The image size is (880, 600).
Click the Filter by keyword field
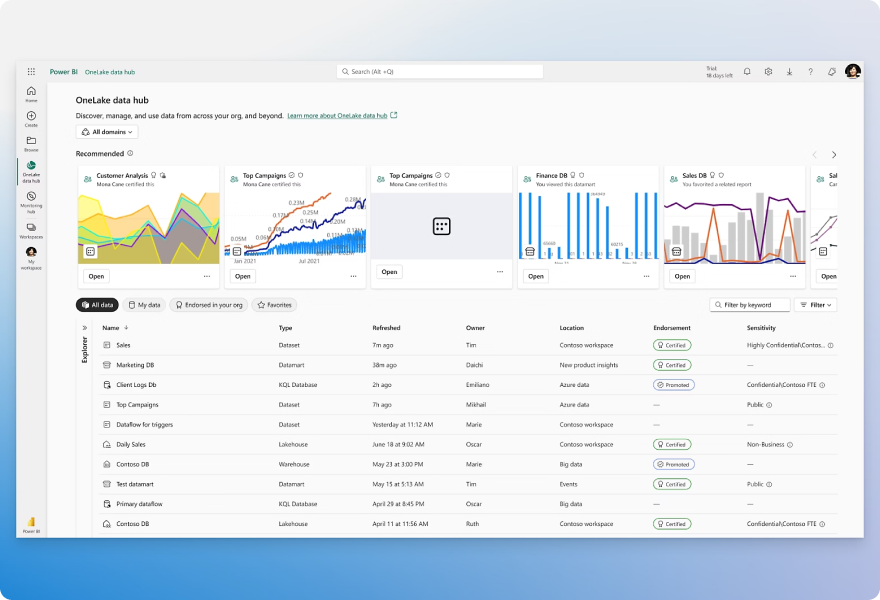point(750,305)
